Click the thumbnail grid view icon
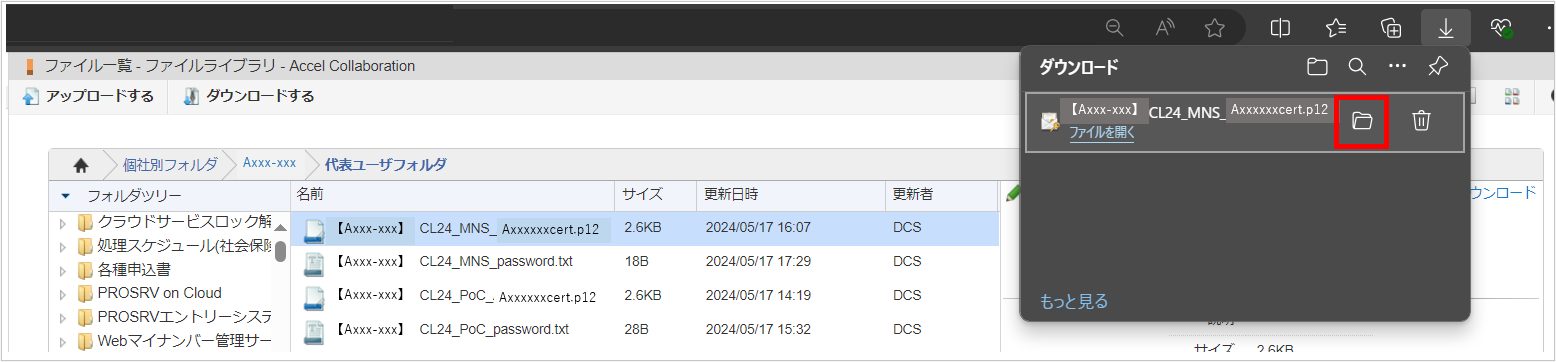The width and height of the screenshot is (1556, 362). [1511, 96]
